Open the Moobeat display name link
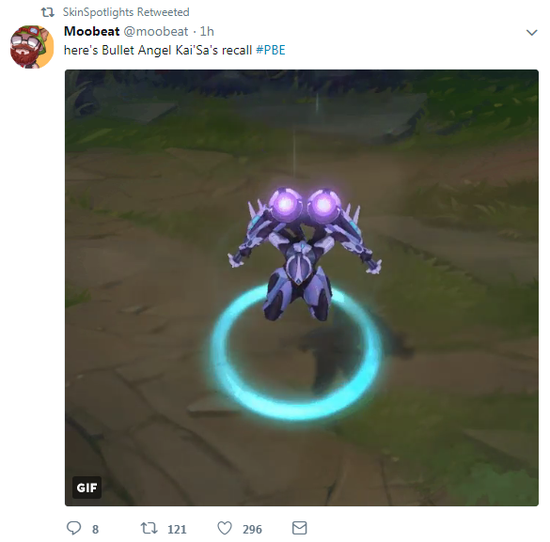550x542 pixels. 92,32
